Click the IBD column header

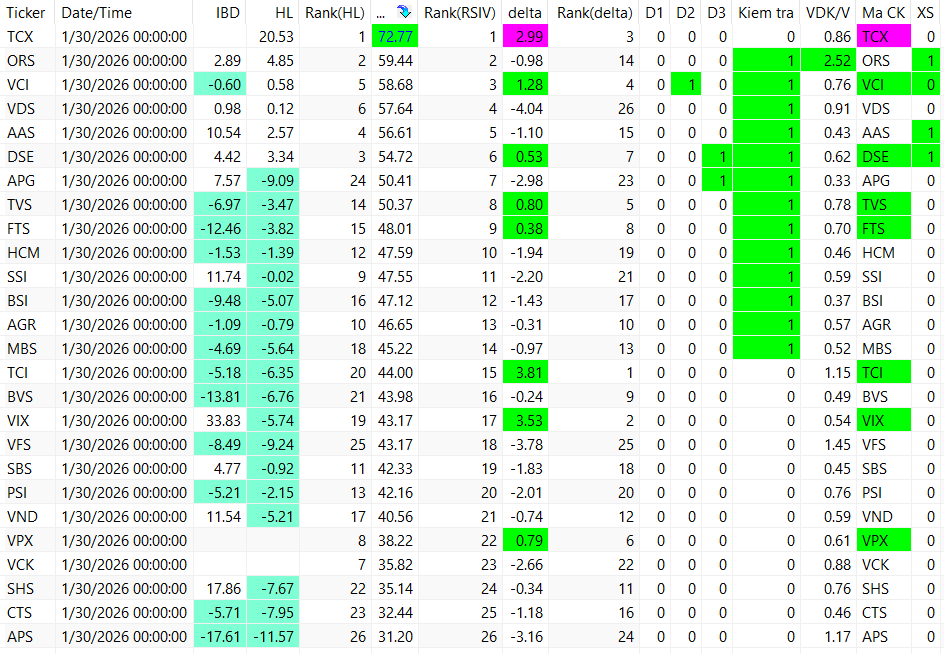(x=228, y=12)
